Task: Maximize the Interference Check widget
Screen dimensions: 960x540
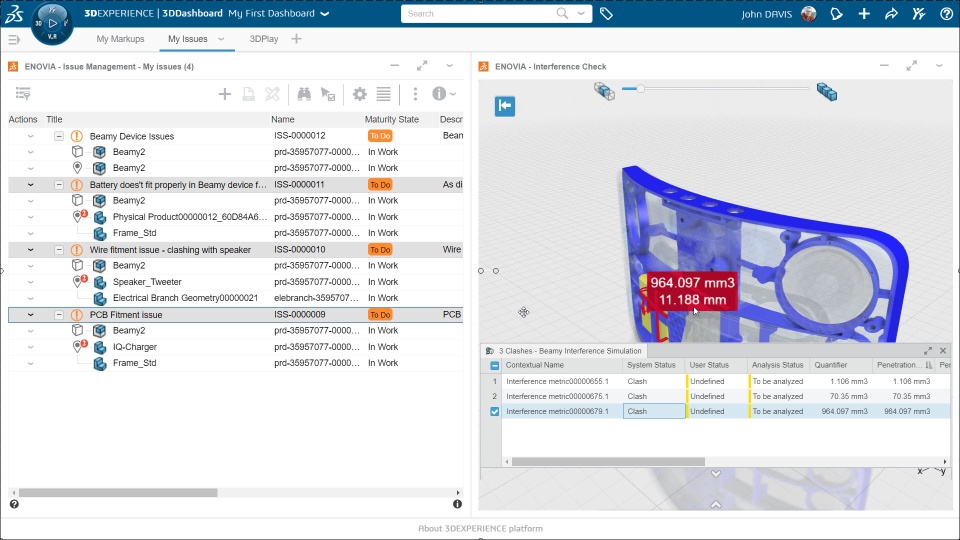Action: (912, 66)
